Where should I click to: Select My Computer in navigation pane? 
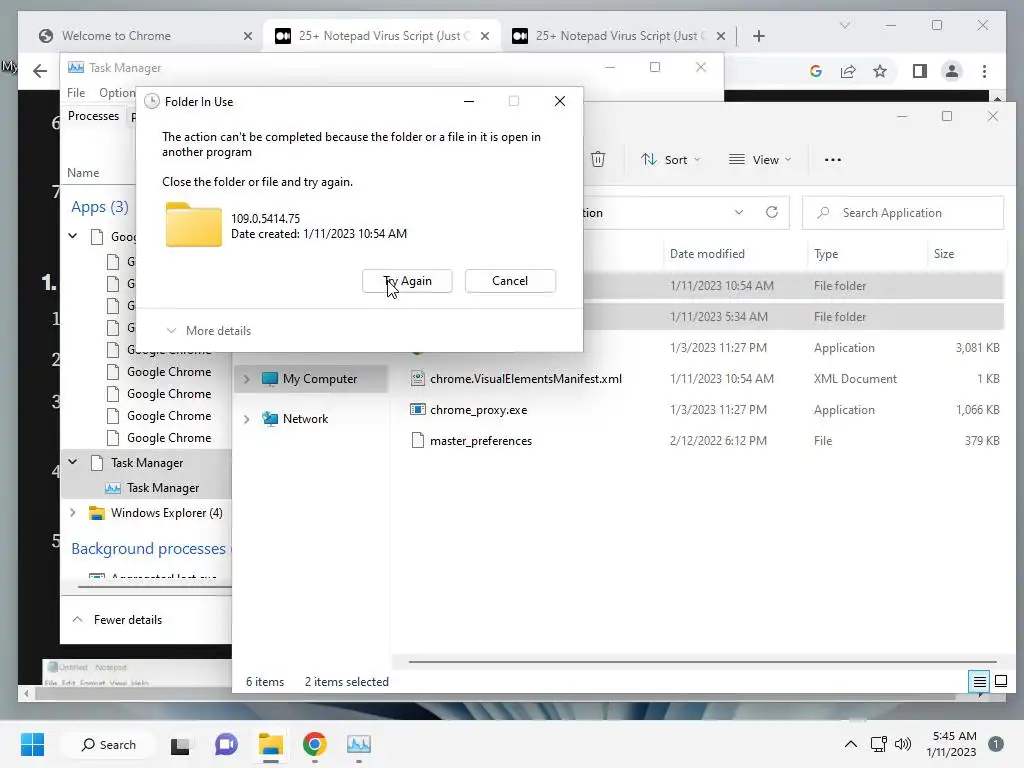click(x=320, y=379)
